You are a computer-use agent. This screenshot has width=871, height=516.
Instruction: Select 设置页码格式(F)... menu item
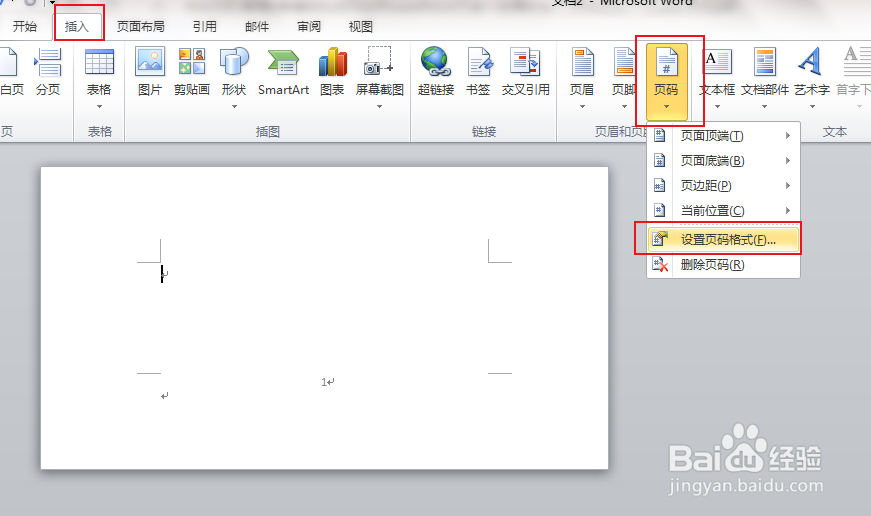pos(723,239)
